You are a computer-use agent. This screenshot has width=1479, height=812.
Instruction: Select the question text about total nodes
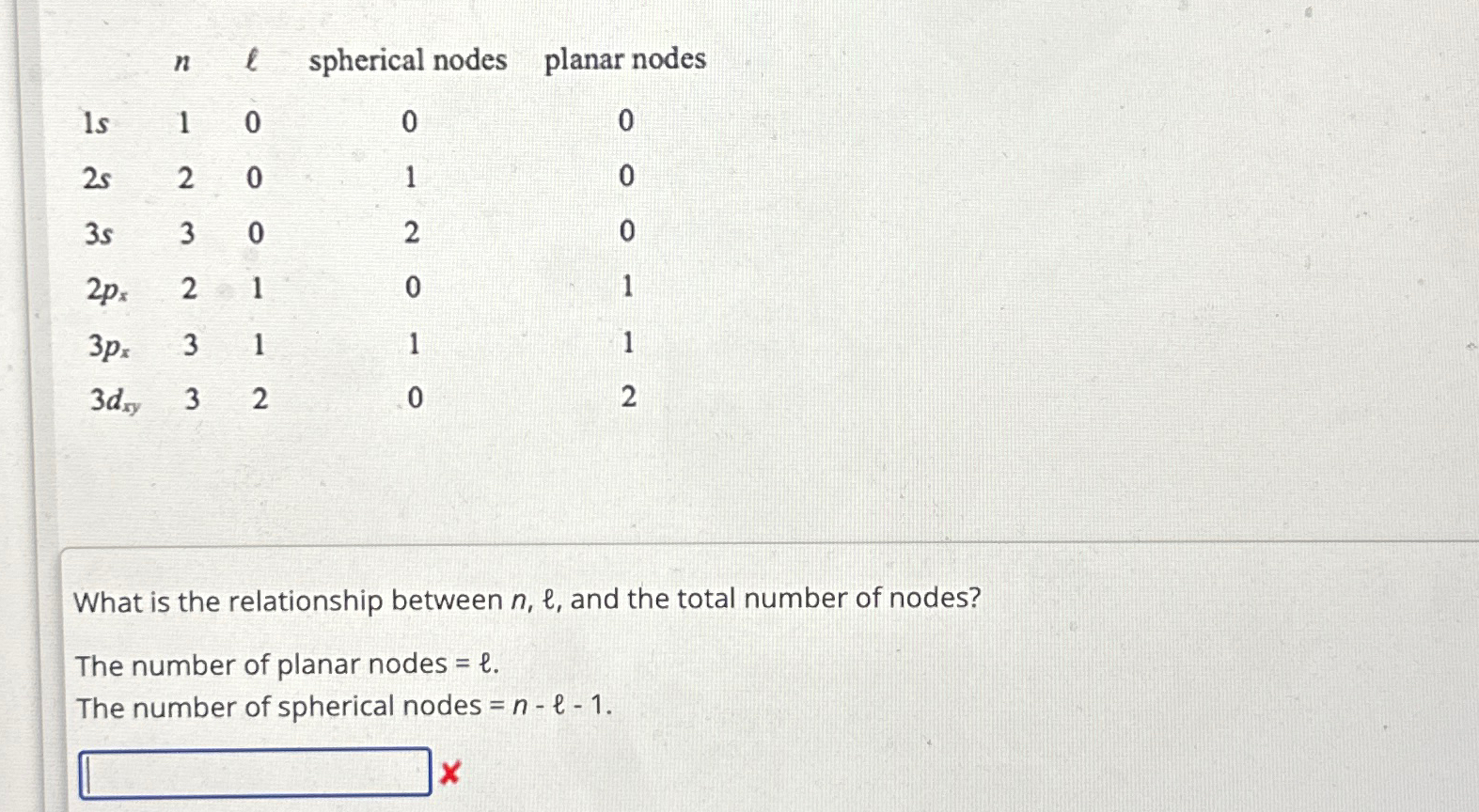coord(527,599)
